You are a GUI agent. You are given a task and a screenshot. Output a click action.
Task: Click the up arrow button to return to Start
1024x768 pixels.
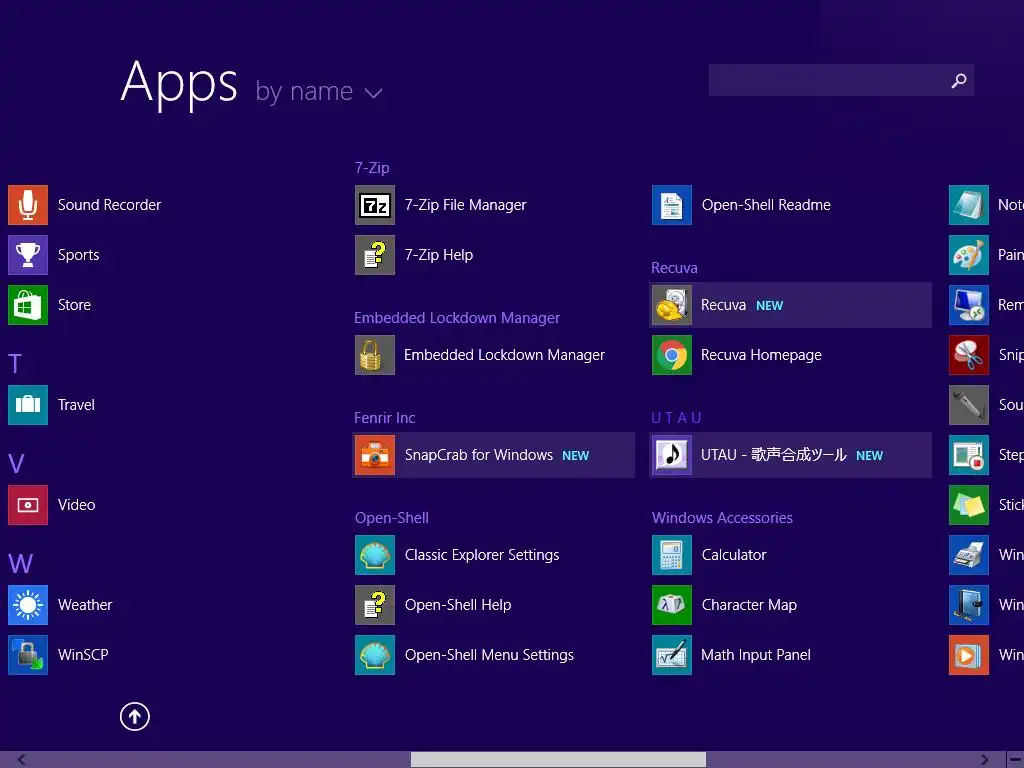135,717
